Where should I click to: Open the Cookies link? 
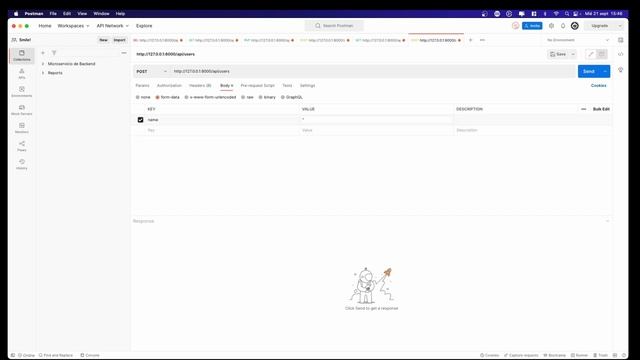(x=598, y=86)
